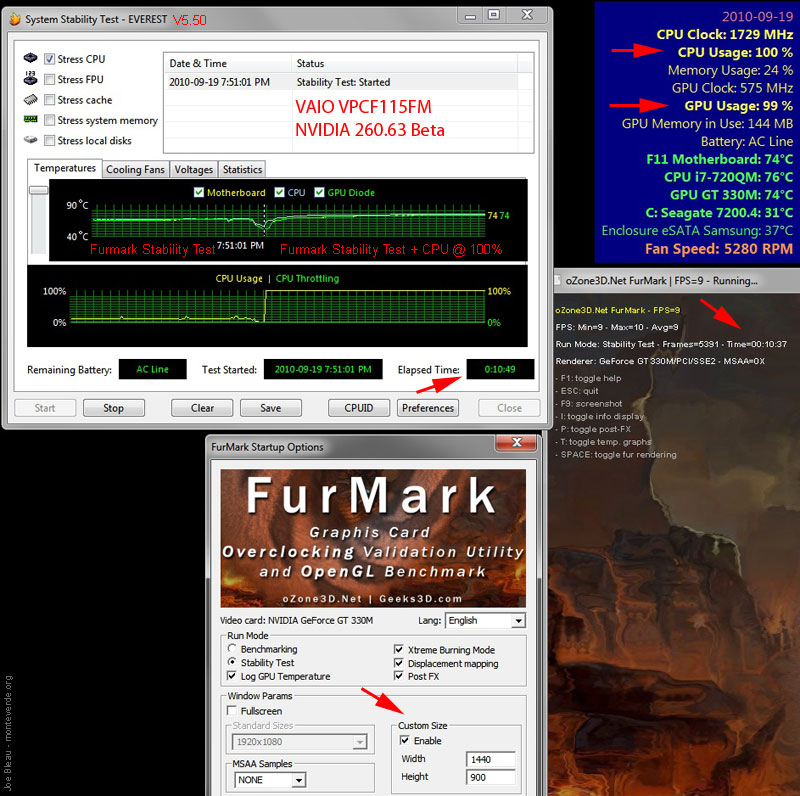Click the GPU Usage: 99 % readout
The image size is (800, 796).
tap(738, 106)
